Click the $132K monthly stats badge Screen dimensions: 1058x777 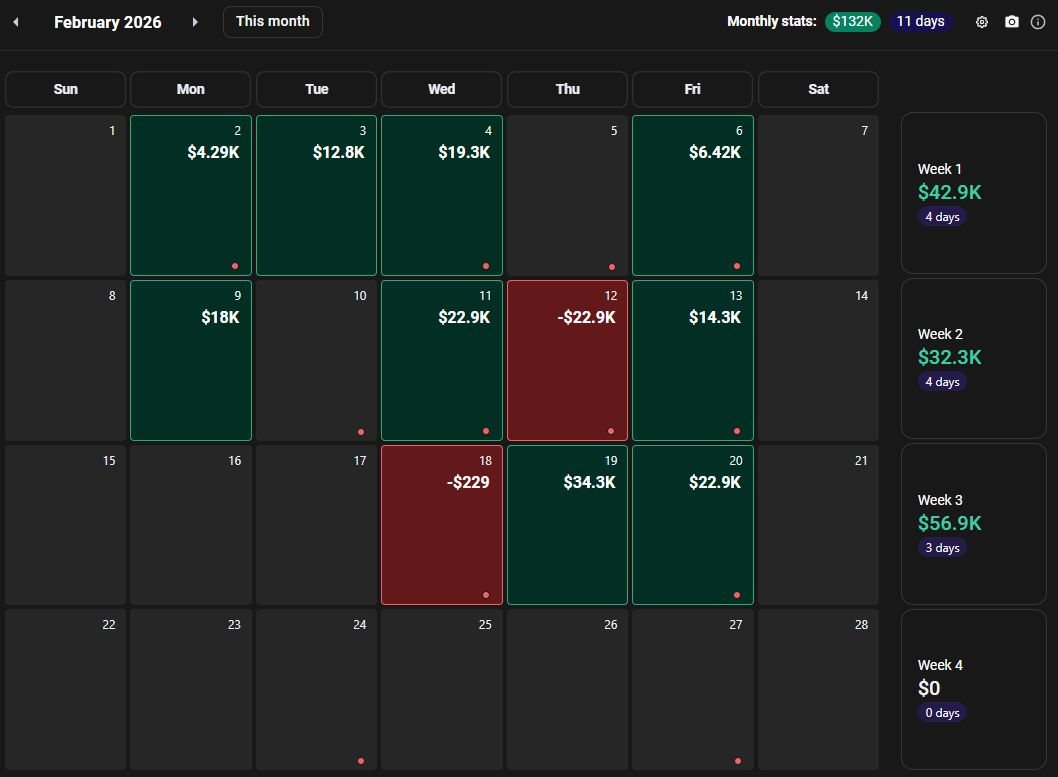[x=852, y=22]
